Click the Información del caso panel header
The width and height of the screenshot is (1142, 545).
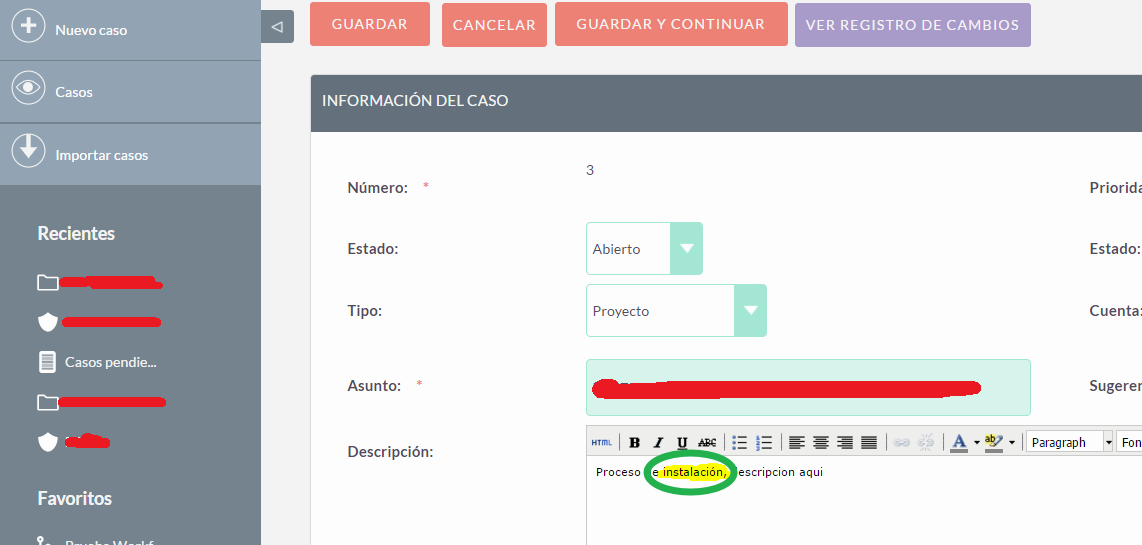[726, 101]
